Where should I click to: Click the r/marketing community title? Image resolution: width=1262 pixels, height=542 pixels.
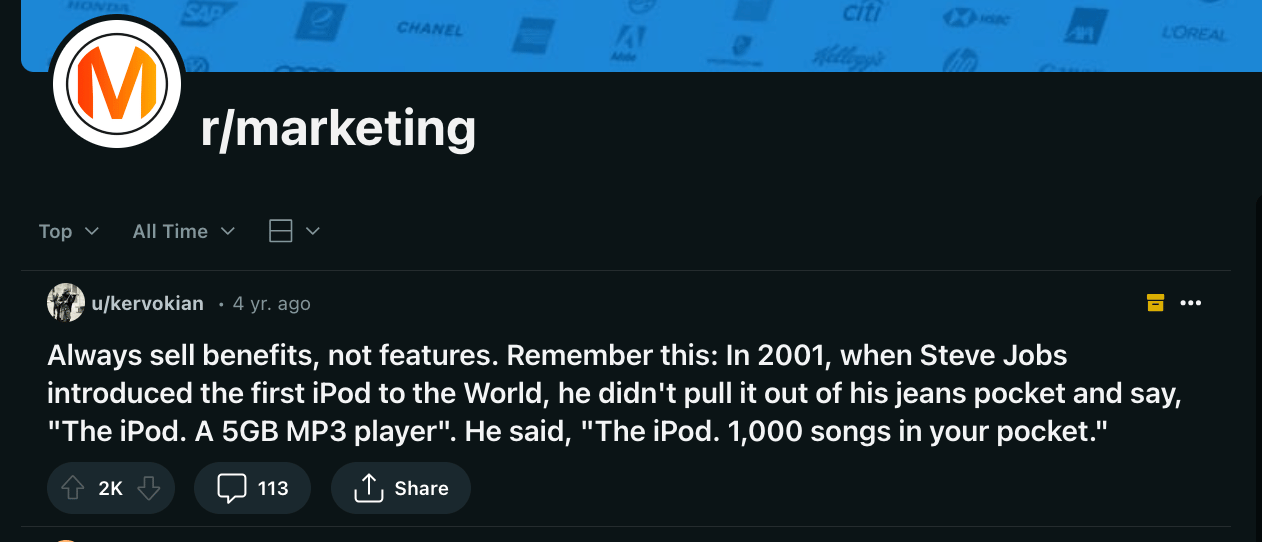pos(338,129)
